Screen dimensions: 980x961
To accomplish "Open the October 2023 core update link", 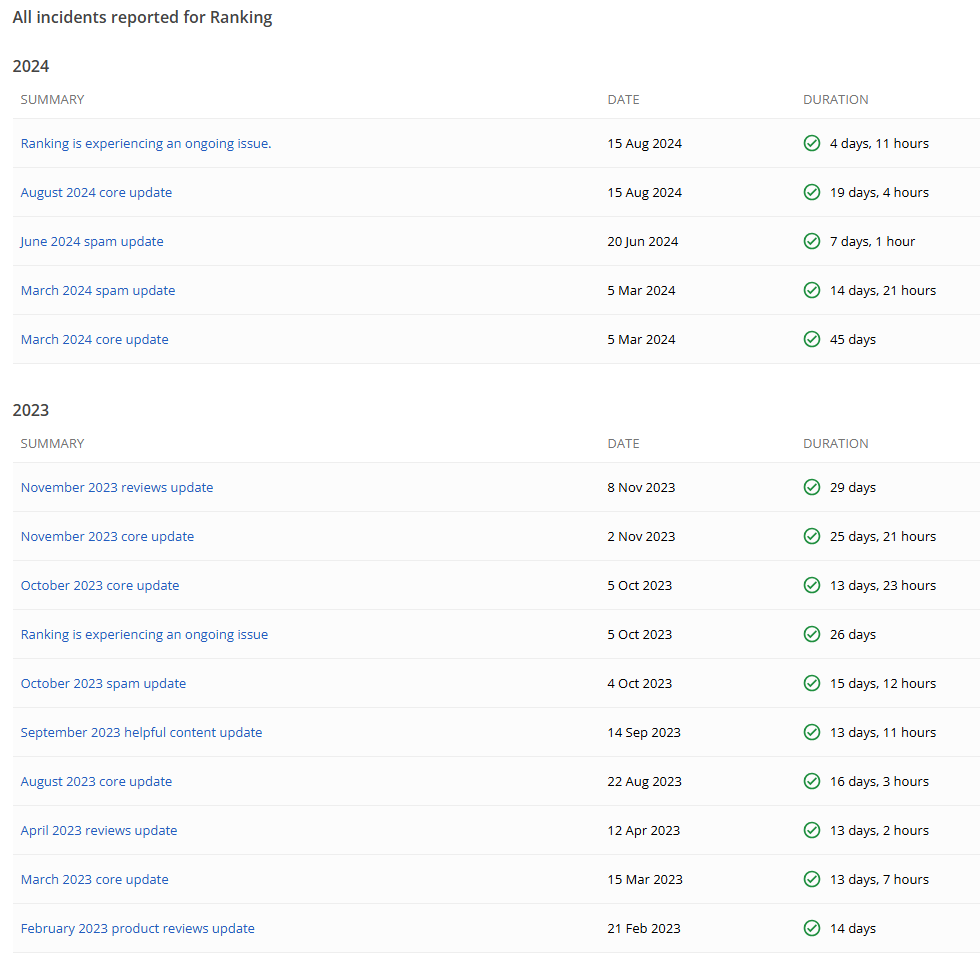I will (x=100, y=586).
